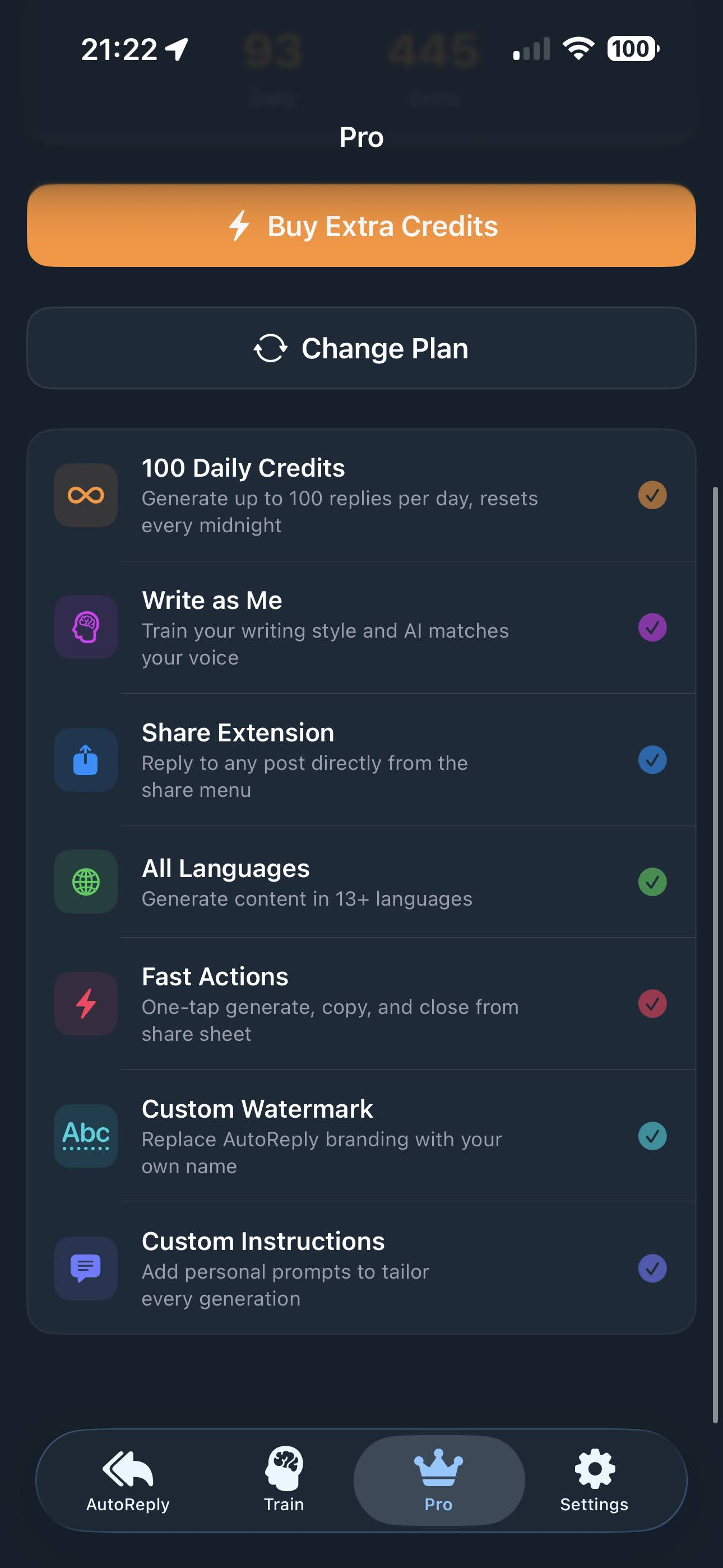Select the Abc icon for Custom Watermark

[85, 1136]
